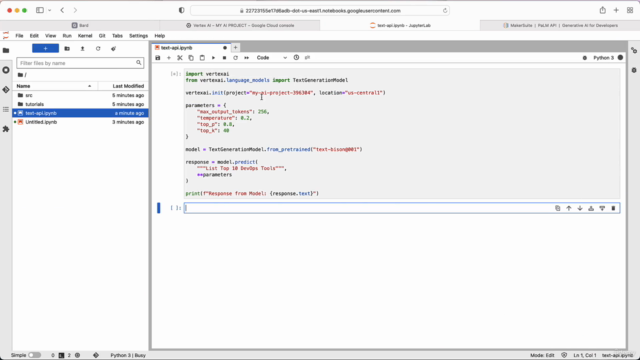Focus the Filter files by name field
This screenshot has width=640, height=360.
[x=80, y=63]
